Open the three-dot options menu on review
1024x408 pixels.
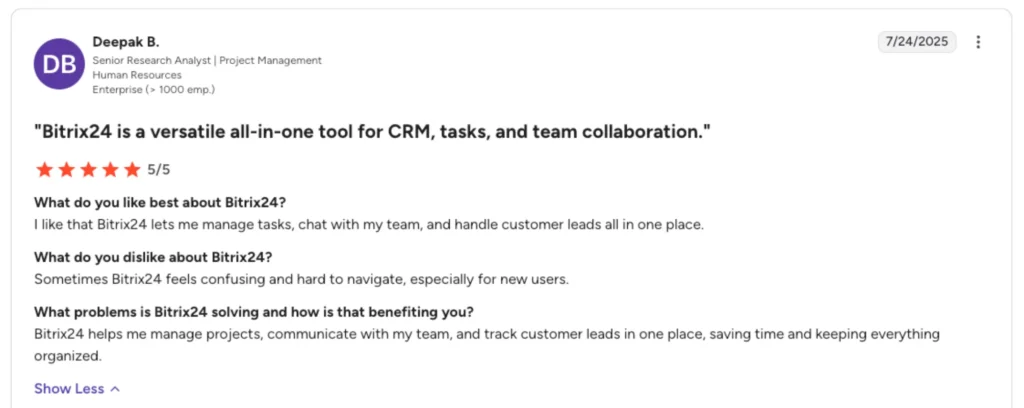[978, 42]
